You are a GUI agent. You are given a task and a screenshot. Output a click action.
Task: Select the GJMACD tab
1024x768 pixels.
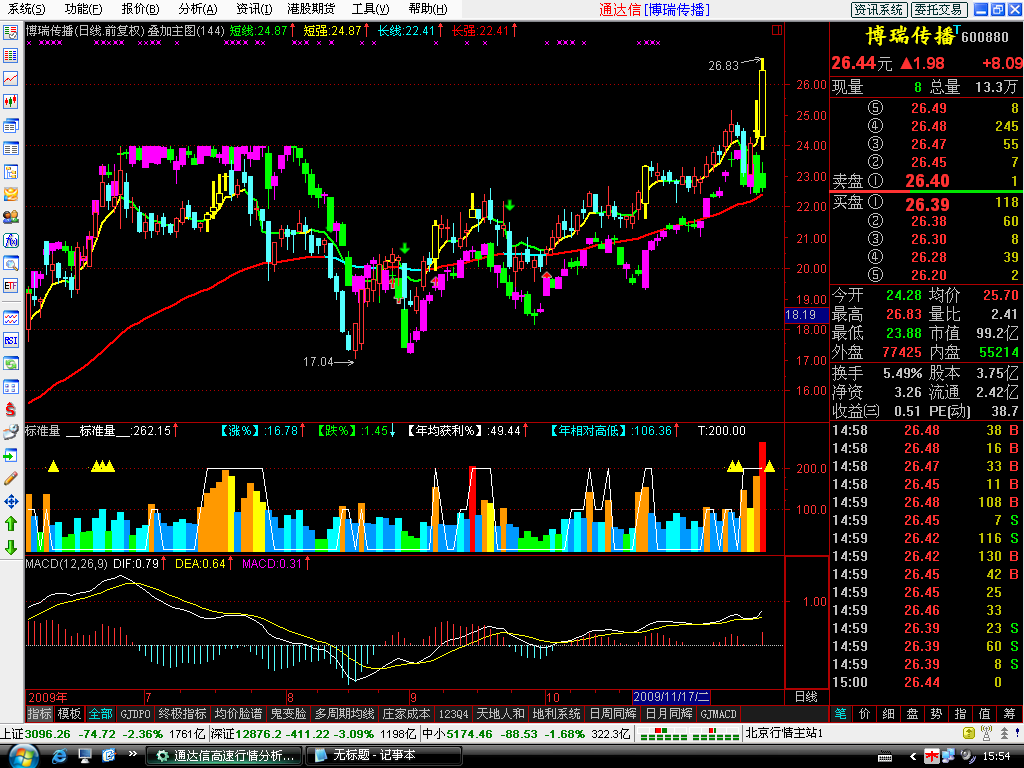(x=718, y=714)
